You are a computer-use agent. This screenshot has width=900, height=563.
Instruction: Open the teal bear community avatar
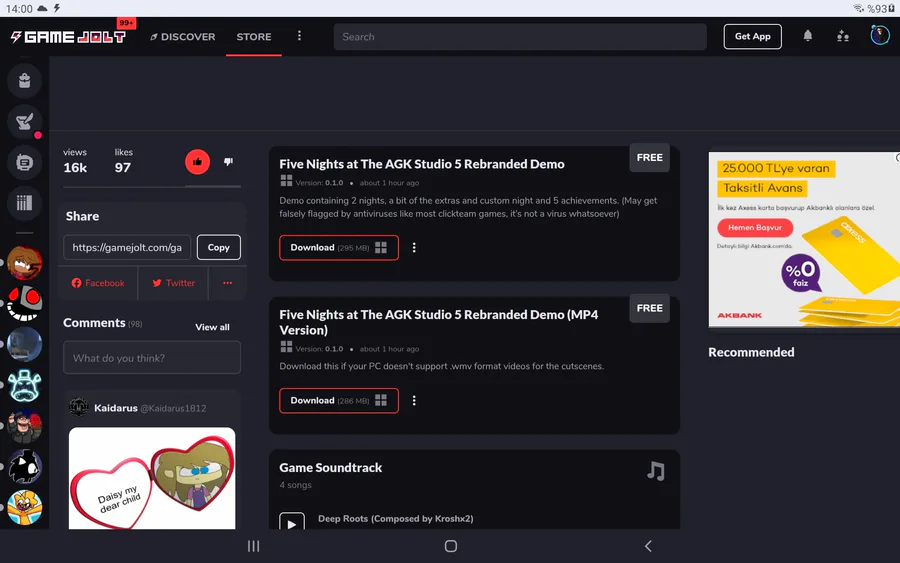coord(24,385)
